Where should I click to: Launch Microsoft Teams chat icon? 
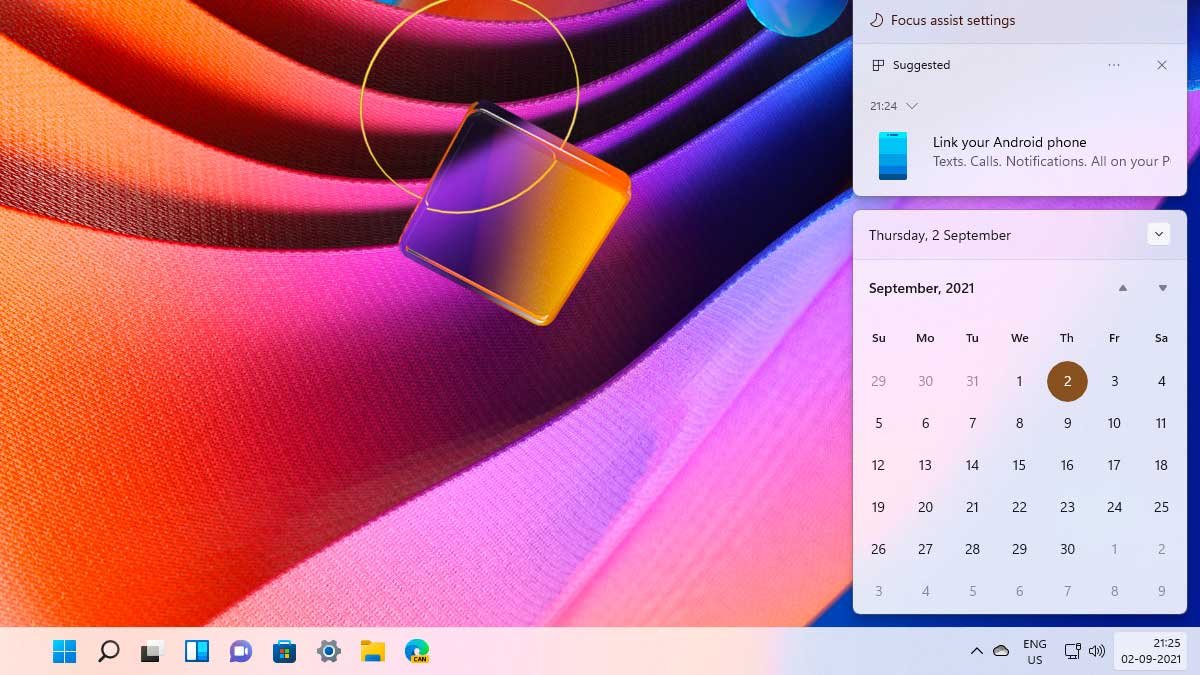[240, 651]
